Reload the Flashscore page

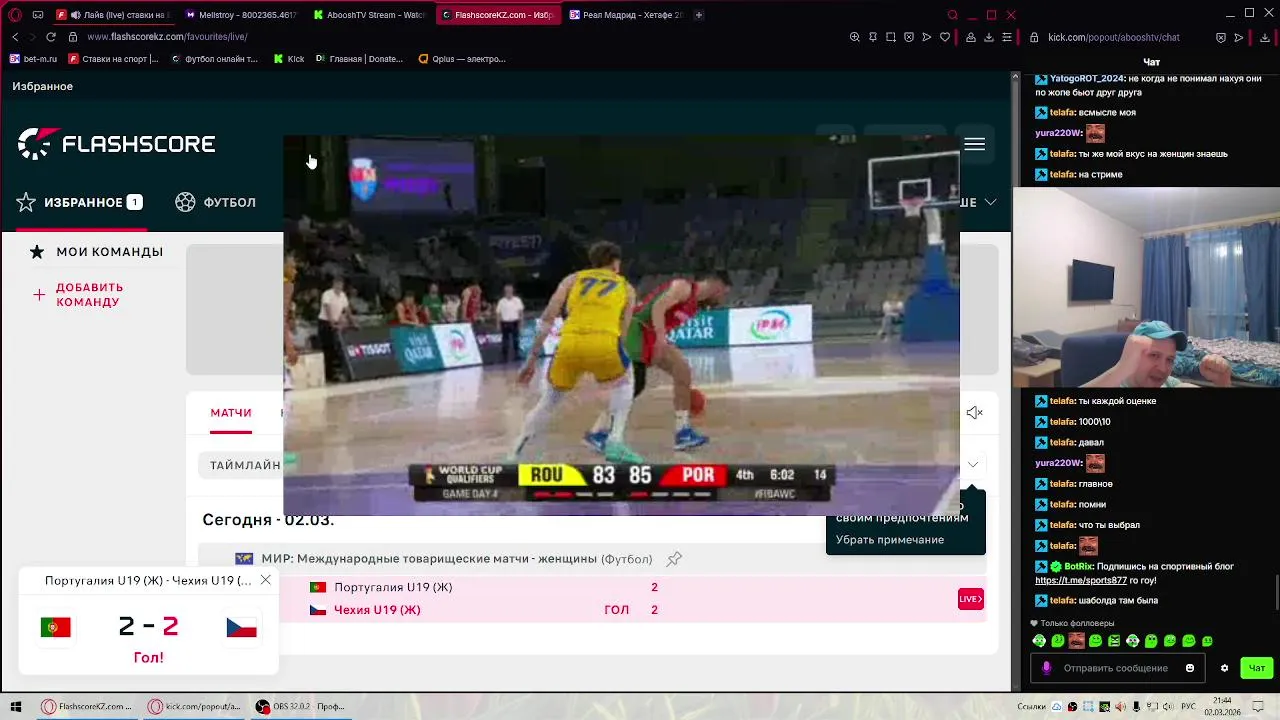click(51, 37)
